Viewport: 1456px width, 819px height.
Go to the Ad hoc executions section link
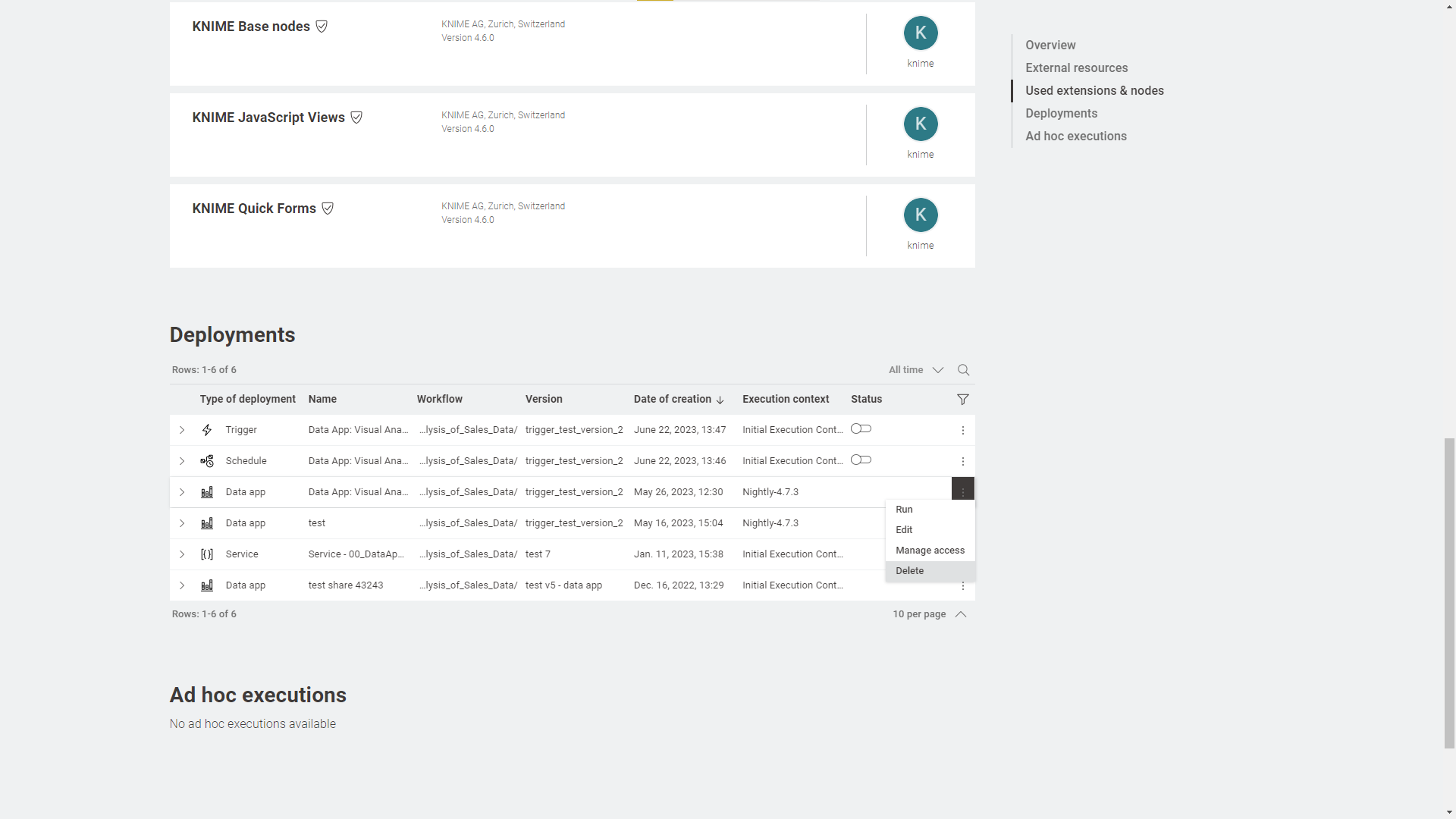point(1075,136)
